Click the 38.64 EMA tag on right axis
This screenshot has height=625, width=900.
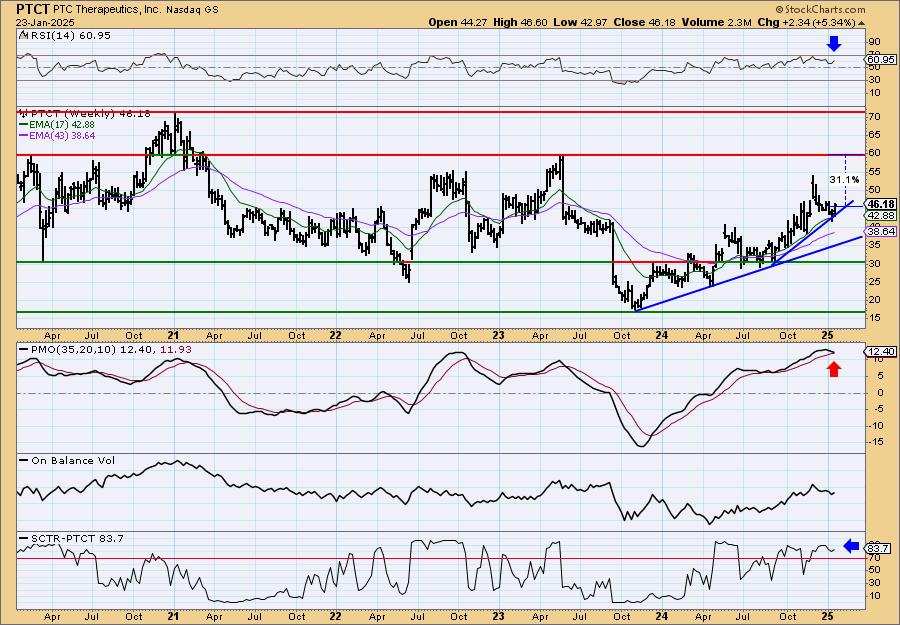880,231
